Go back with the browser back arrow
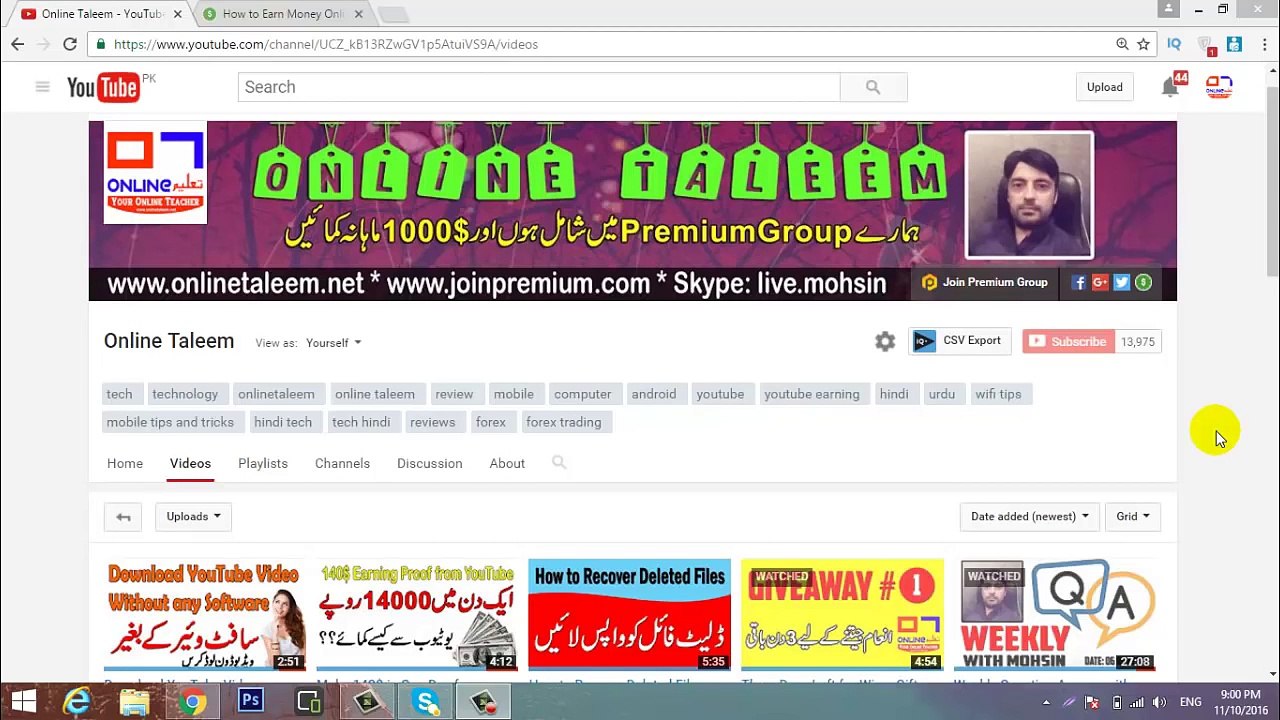The height and width of the screenshot is (720, 1280). point(17,44)
